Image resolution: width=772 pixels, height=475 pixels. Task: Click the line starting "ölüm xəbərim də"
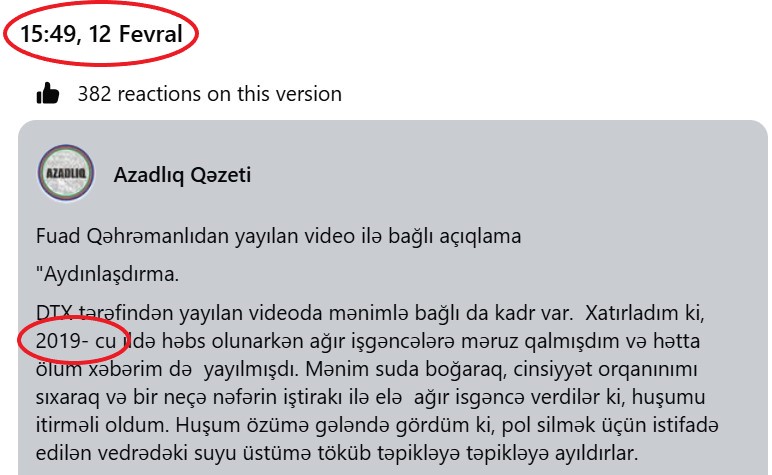click(x=366, y=370)
